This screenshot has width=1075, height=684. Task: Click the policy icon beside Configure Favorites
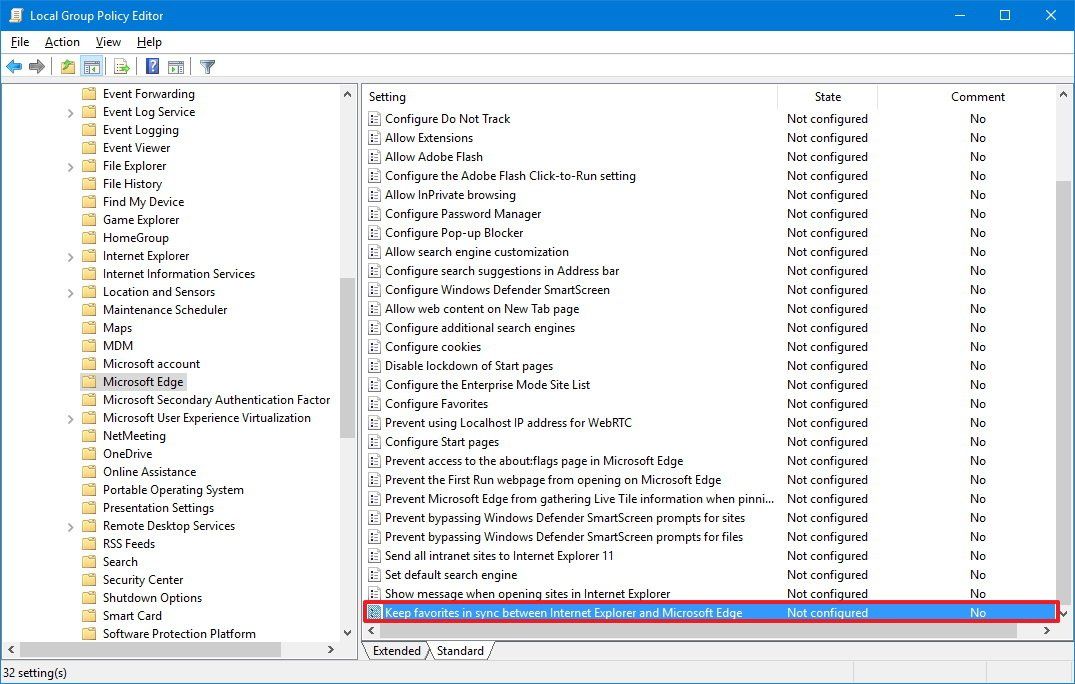pos(374,403)
